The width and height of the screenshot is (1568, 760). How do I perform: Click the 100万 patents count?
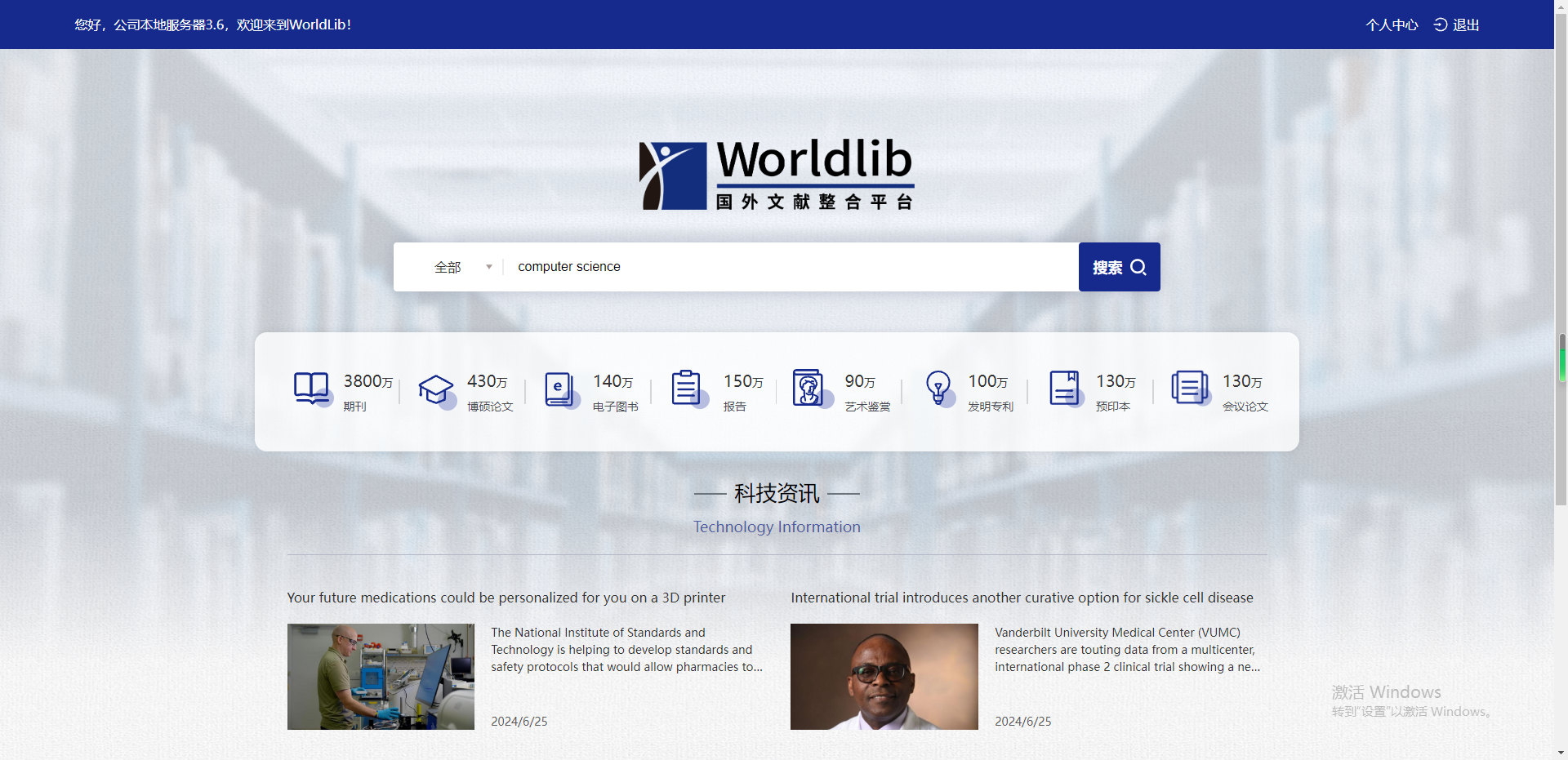click(x=988, y=381)
